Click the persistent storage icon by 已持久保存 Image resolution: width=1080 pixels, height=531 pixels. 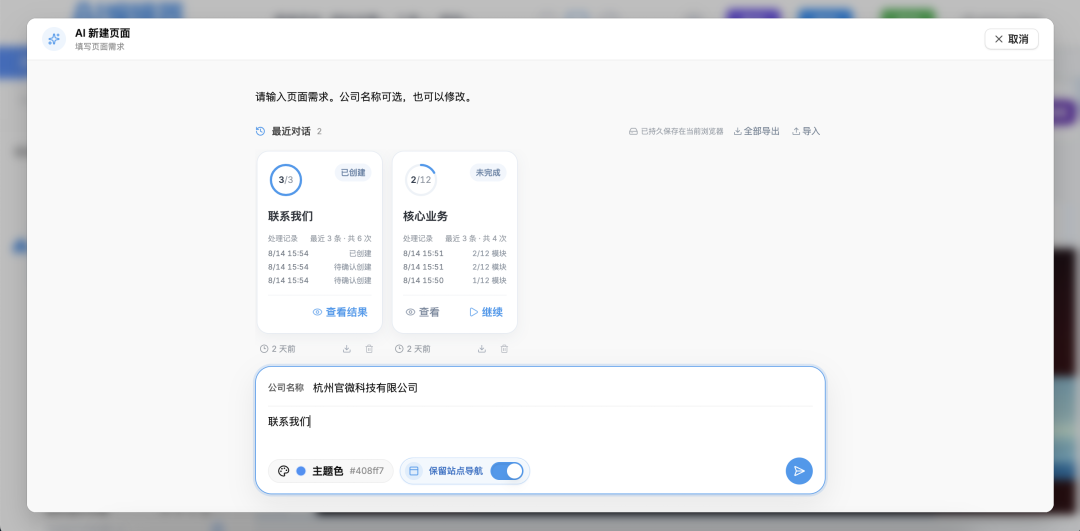633,131
